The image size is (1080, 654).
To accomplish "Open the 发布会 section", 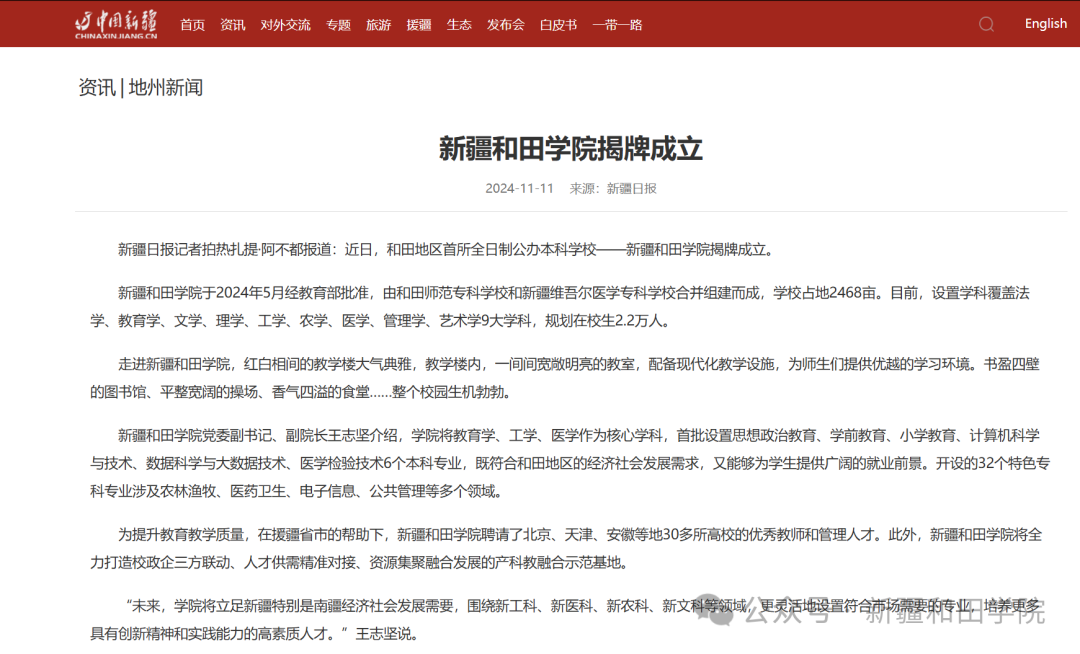I will 505,24.
